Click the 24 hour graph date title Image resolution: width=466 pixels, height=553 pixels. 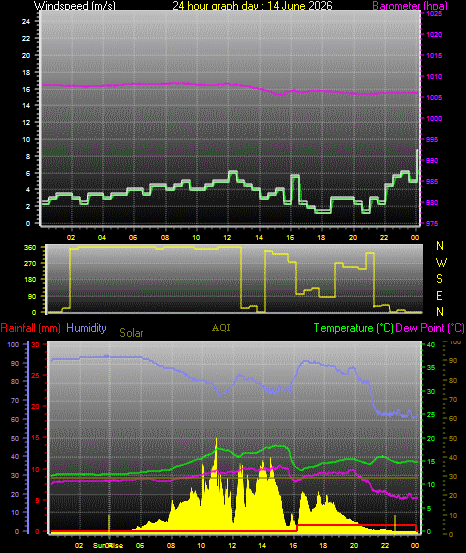[x=252, y=6]
